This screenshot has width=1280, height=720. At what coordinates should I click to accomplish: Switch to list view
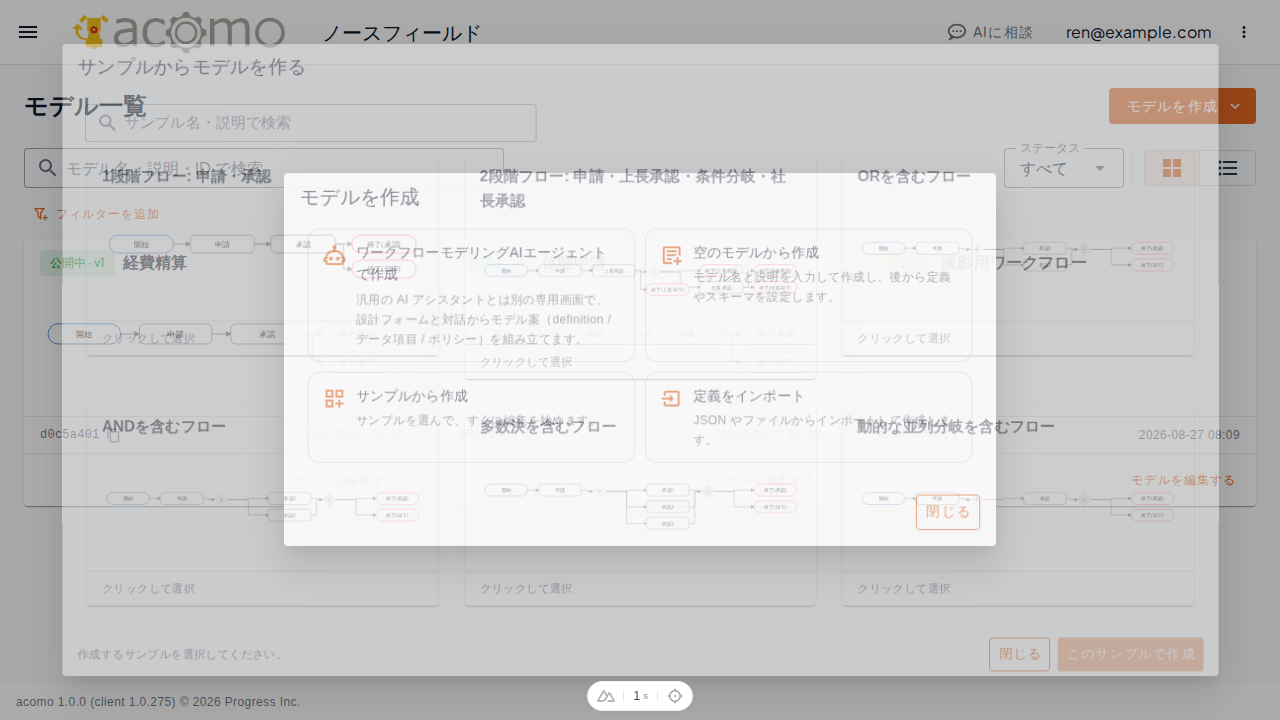[x=1227, y=168]
